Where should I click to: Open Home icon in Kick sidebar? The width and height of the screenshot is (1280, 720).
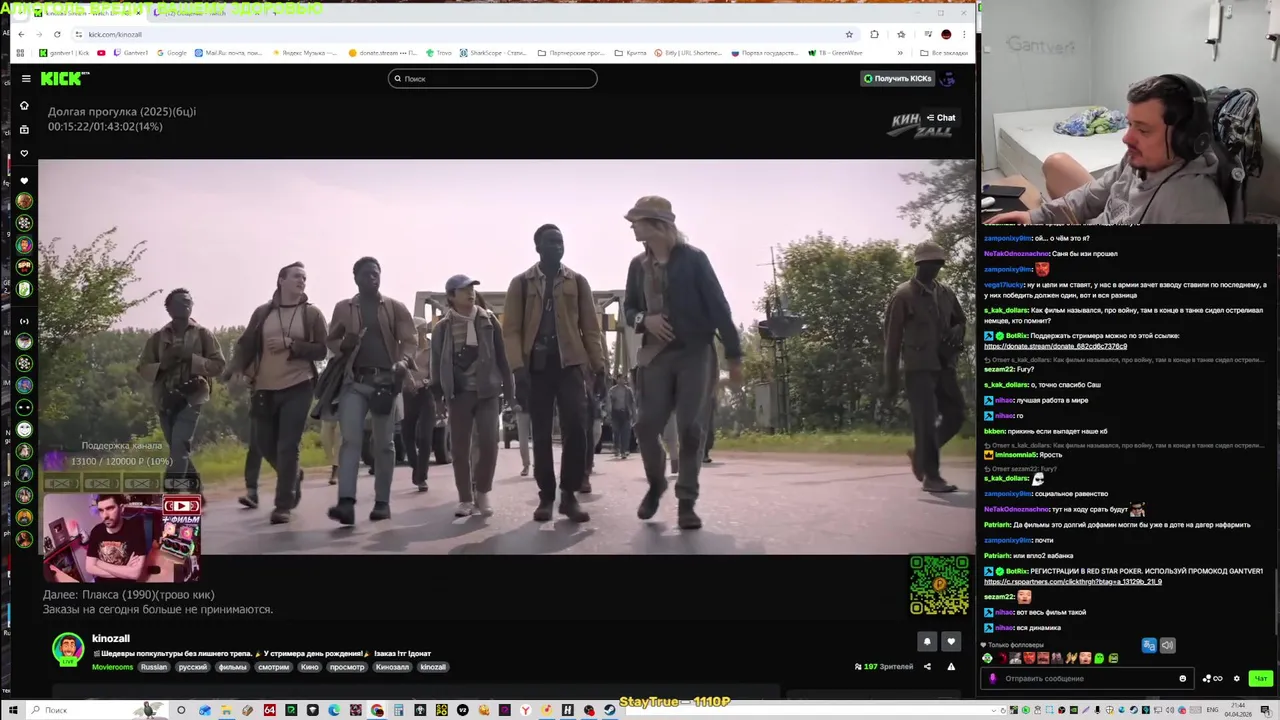tap(24, 105)
